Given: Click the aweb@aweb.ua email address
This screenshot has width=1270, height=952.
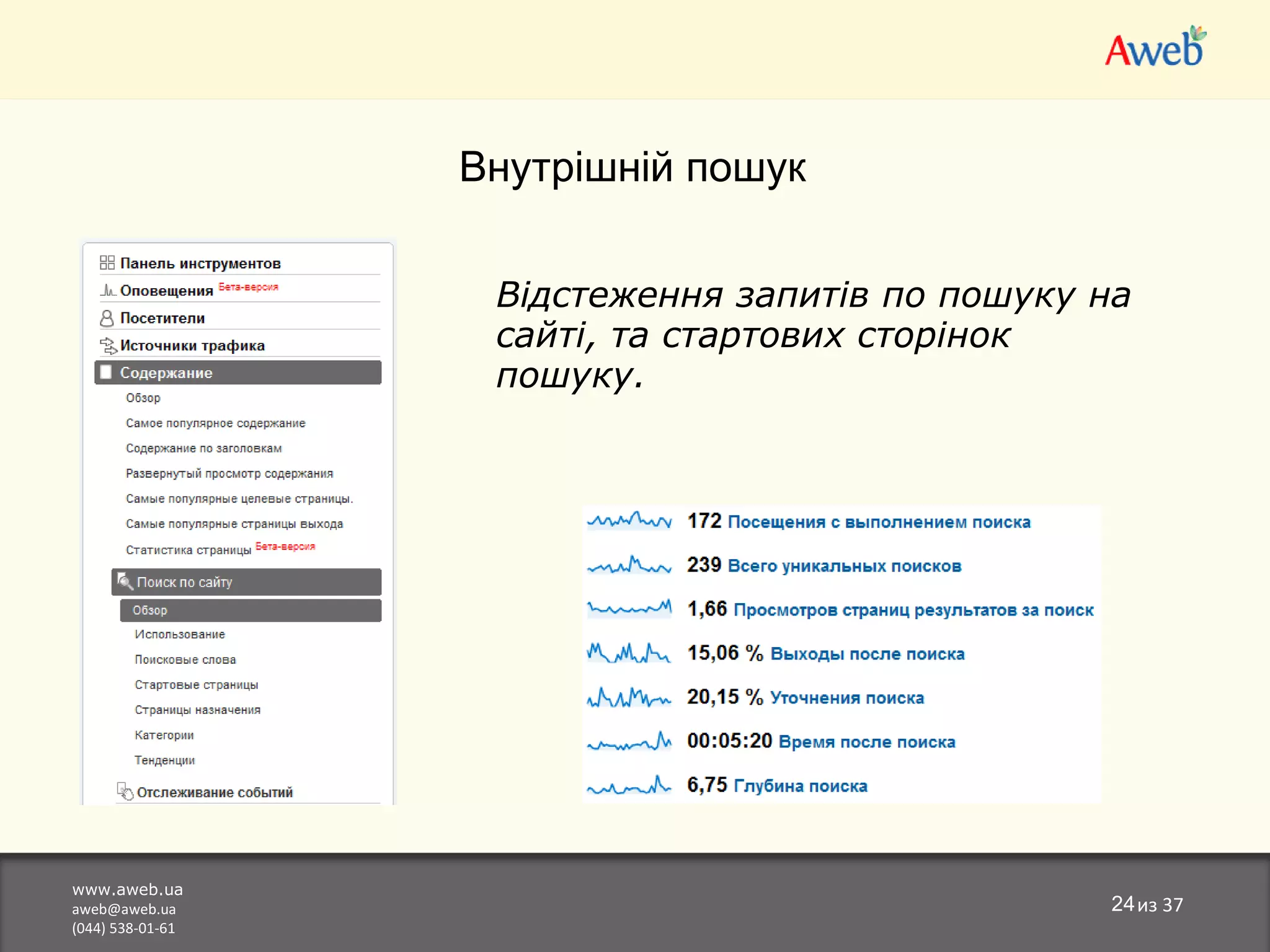Looking at the screenshot, I should (124, 909).
